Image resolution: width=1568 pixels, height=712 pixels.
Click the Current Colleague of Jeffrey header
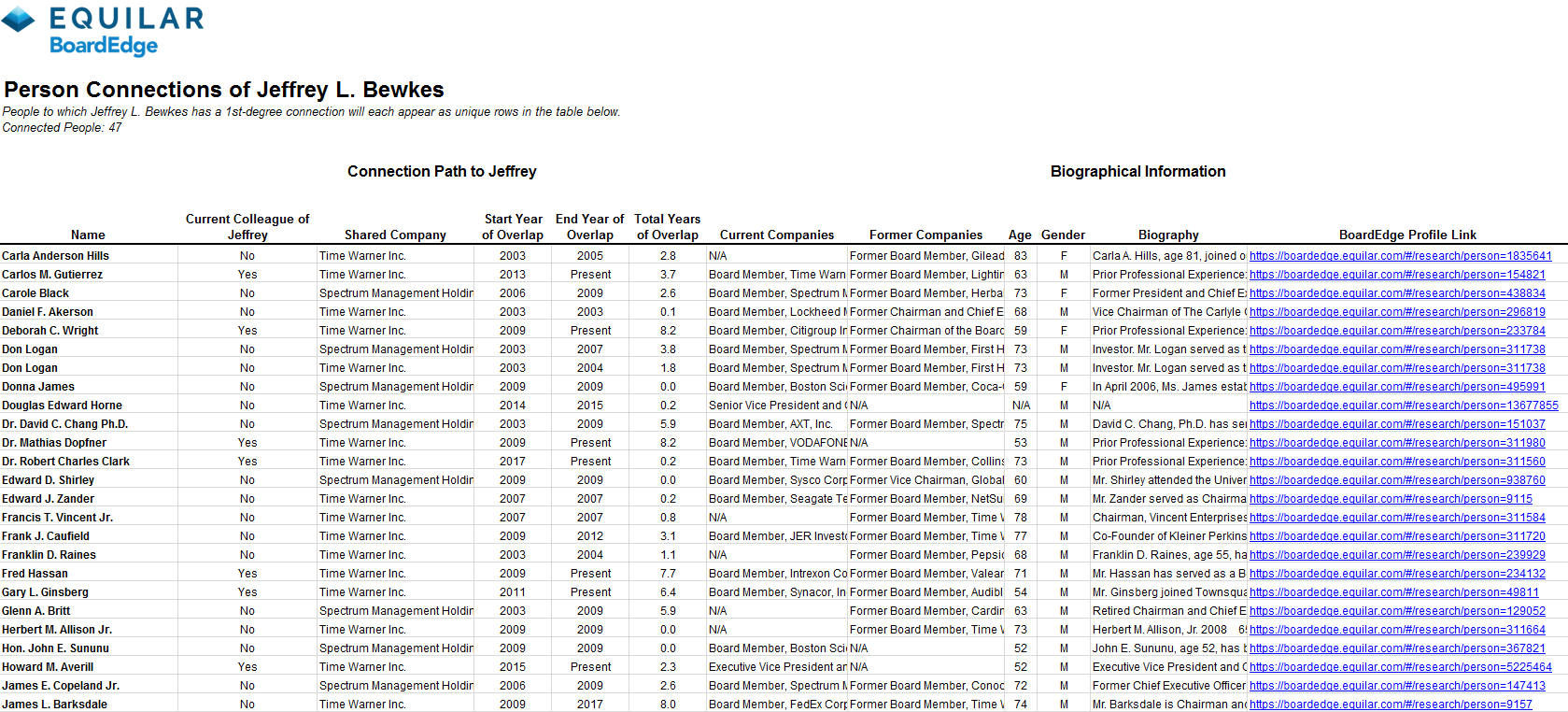[x=247, y=227]
